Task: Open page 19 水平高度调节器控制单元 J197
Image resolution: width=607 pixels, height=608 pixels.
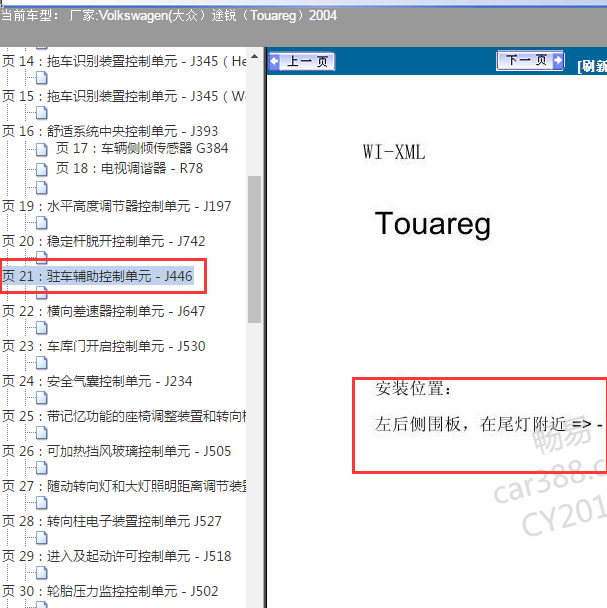Action: point(116,206)
